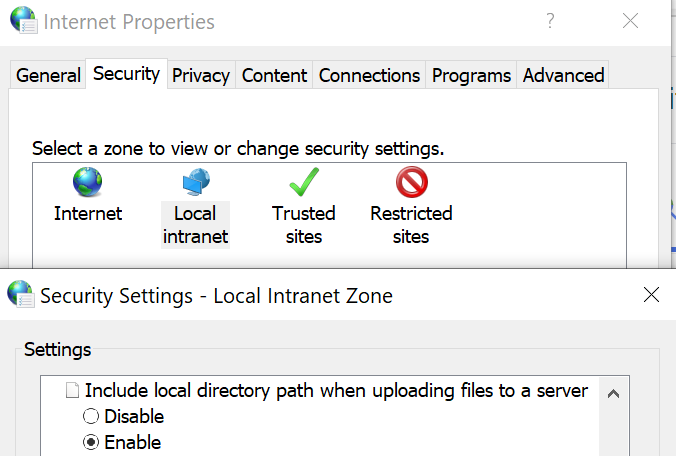The width and height of the screenshot is (676, 461).
Task: Switch to the General tab
Action: click(x=48, y=75)
